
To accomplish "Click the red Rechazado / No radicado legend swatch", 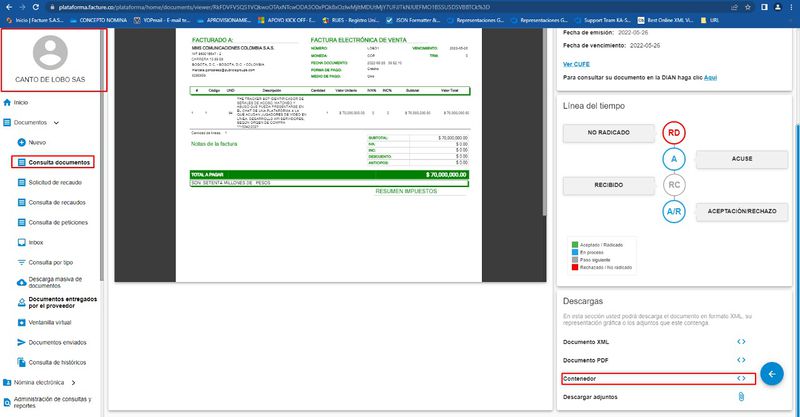I will [x=575, y=267].
